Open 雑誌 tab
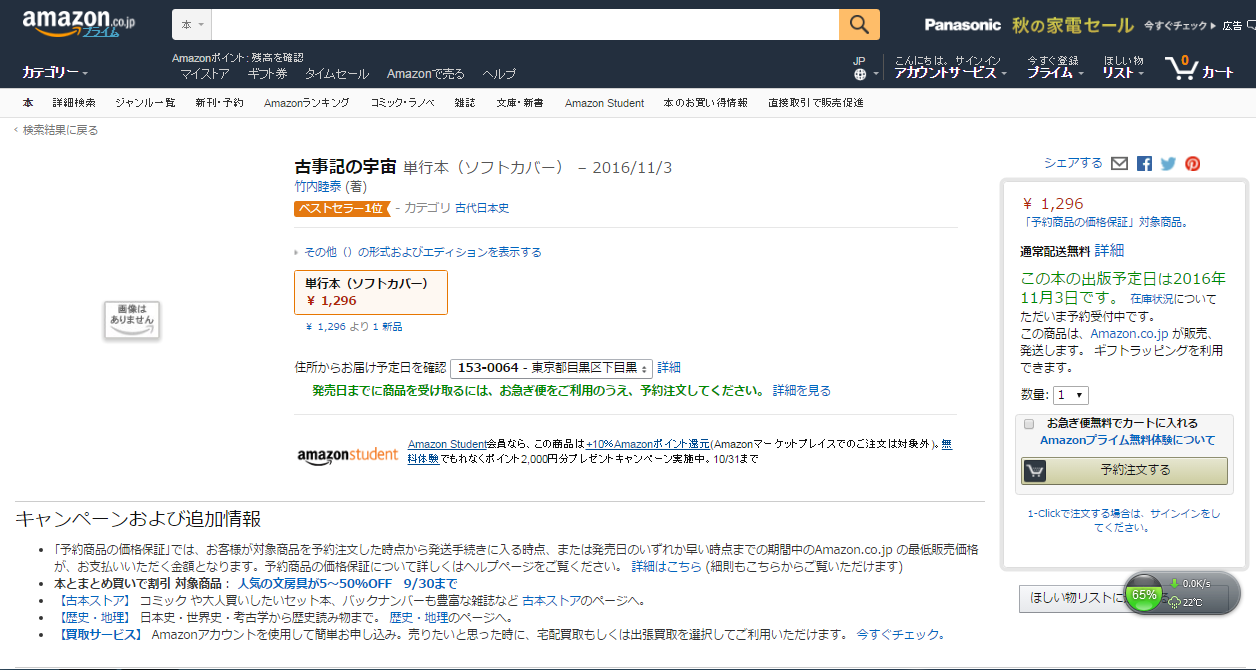The image size is (1256, 670). 465,103
